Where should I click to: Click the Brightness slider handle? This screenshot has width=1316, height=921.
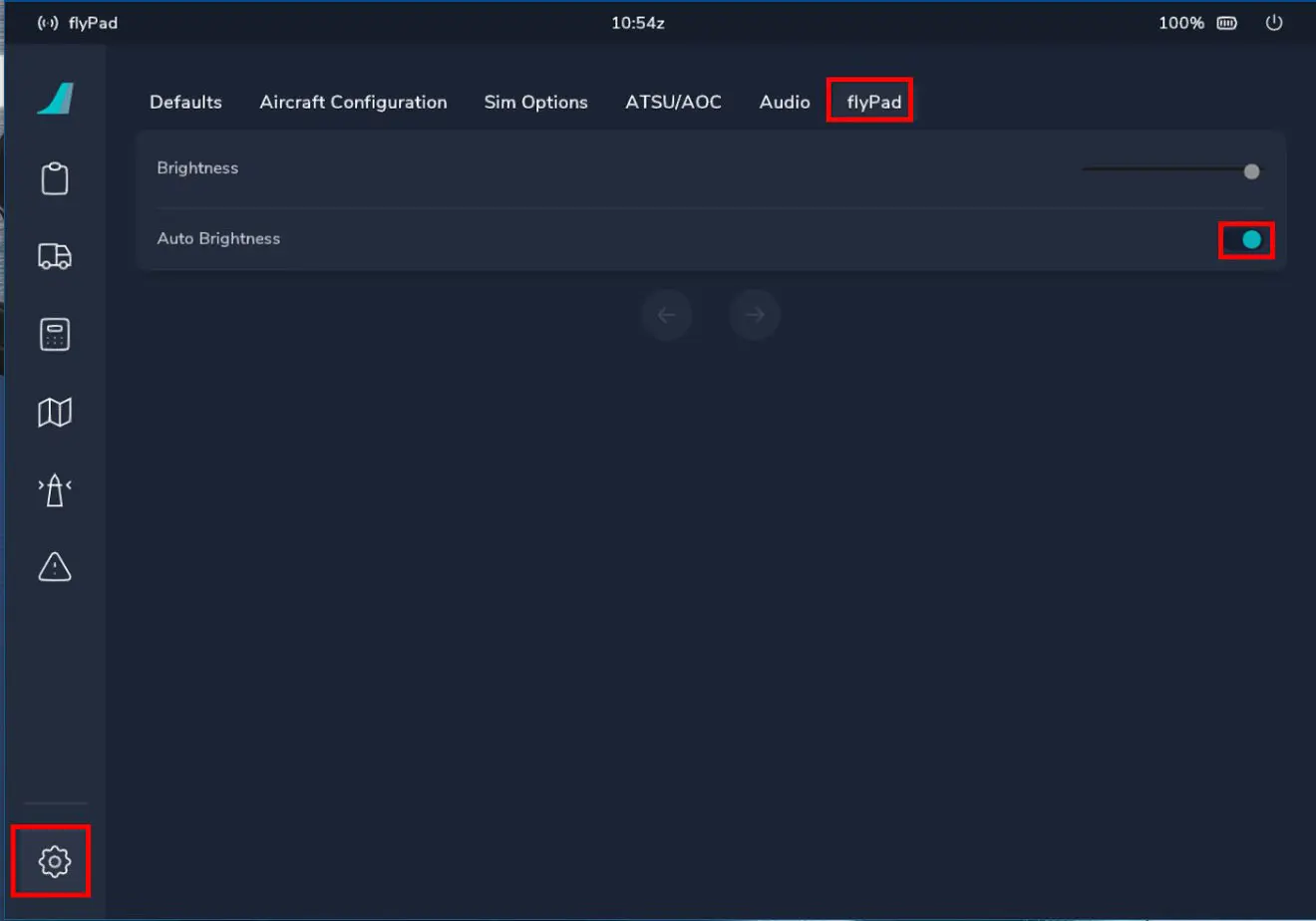click(1251, 171)
